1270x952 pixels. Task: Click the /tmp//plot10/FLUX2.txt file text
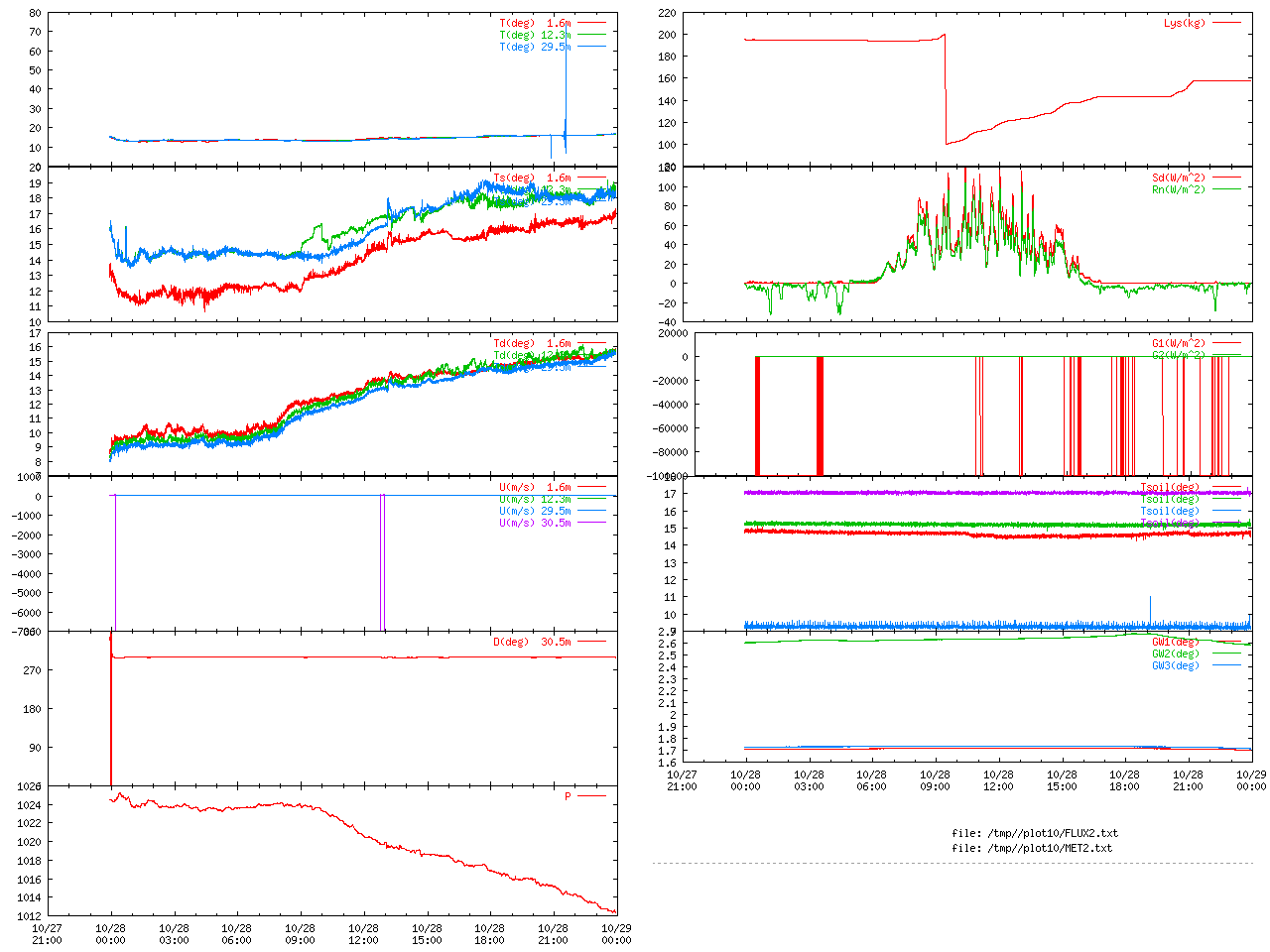1034,833
